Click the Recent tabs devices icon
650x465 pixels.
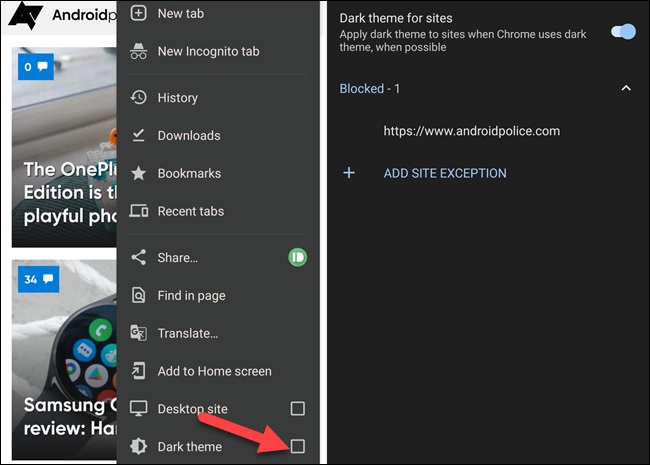tap(139, 211)
